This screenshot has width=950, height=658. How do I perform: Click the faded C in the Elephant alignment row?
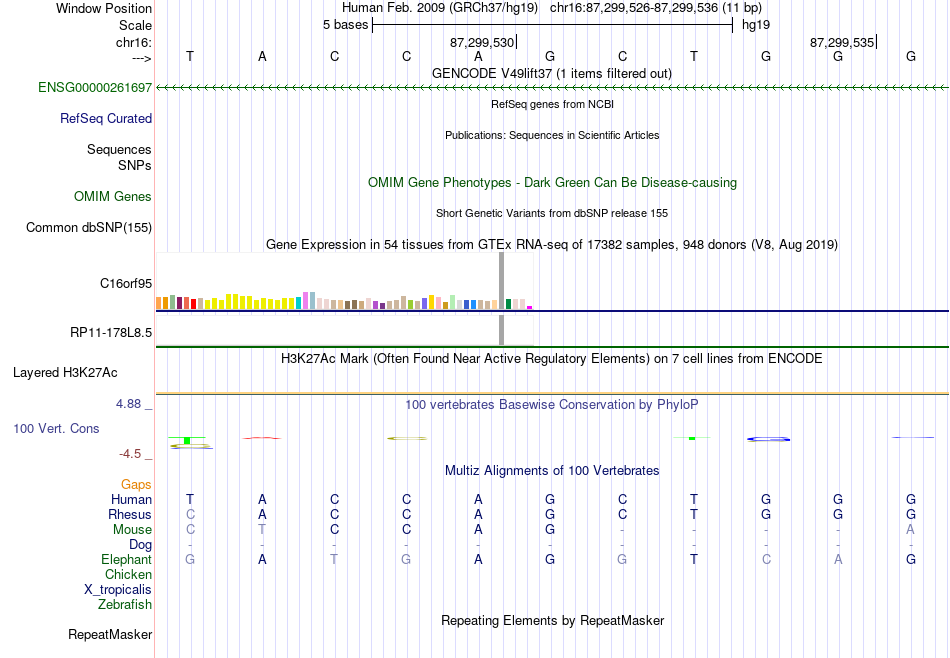coord(766,559)
